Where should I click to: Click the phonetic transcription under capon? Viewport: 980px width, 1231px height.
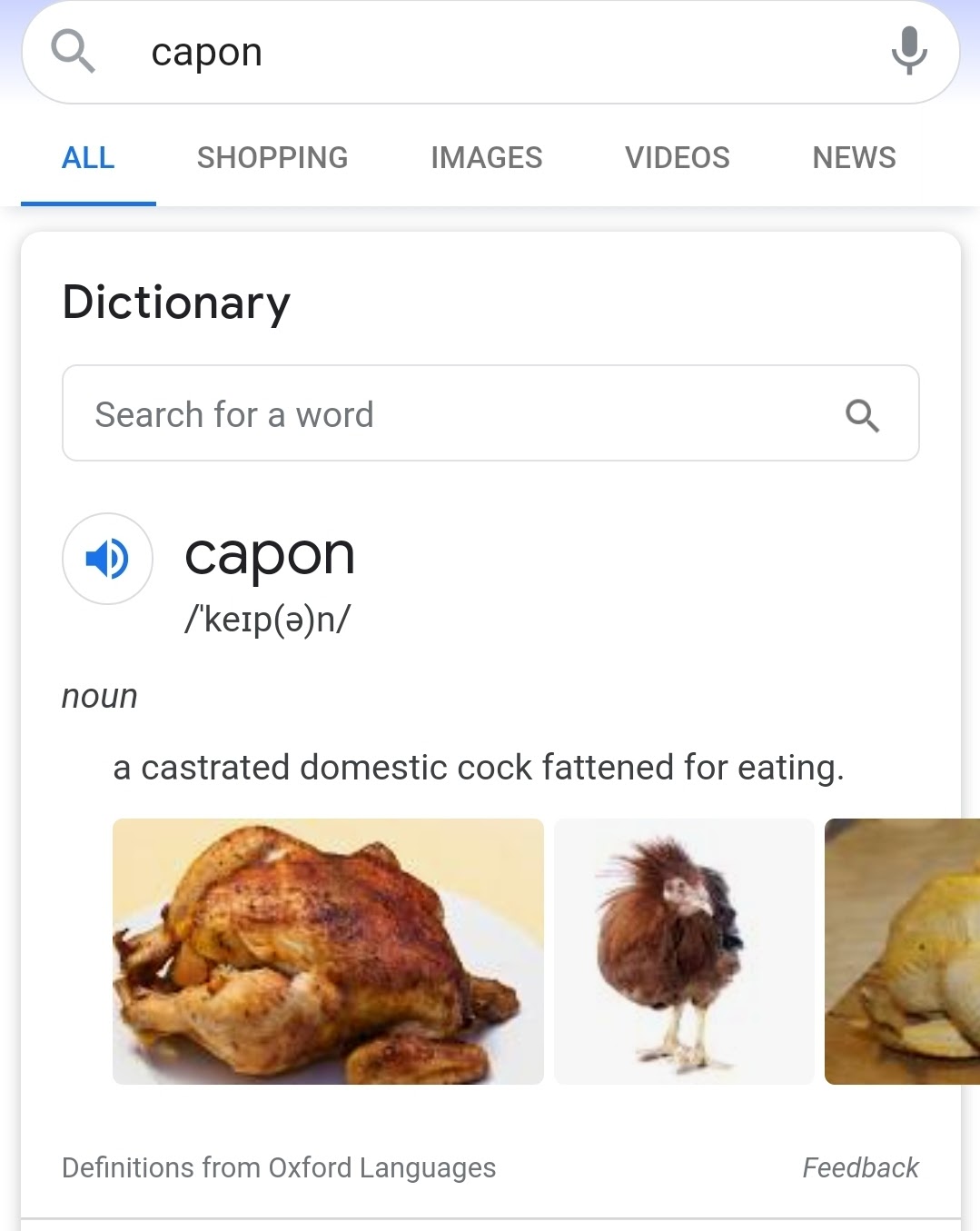point(267,620)
